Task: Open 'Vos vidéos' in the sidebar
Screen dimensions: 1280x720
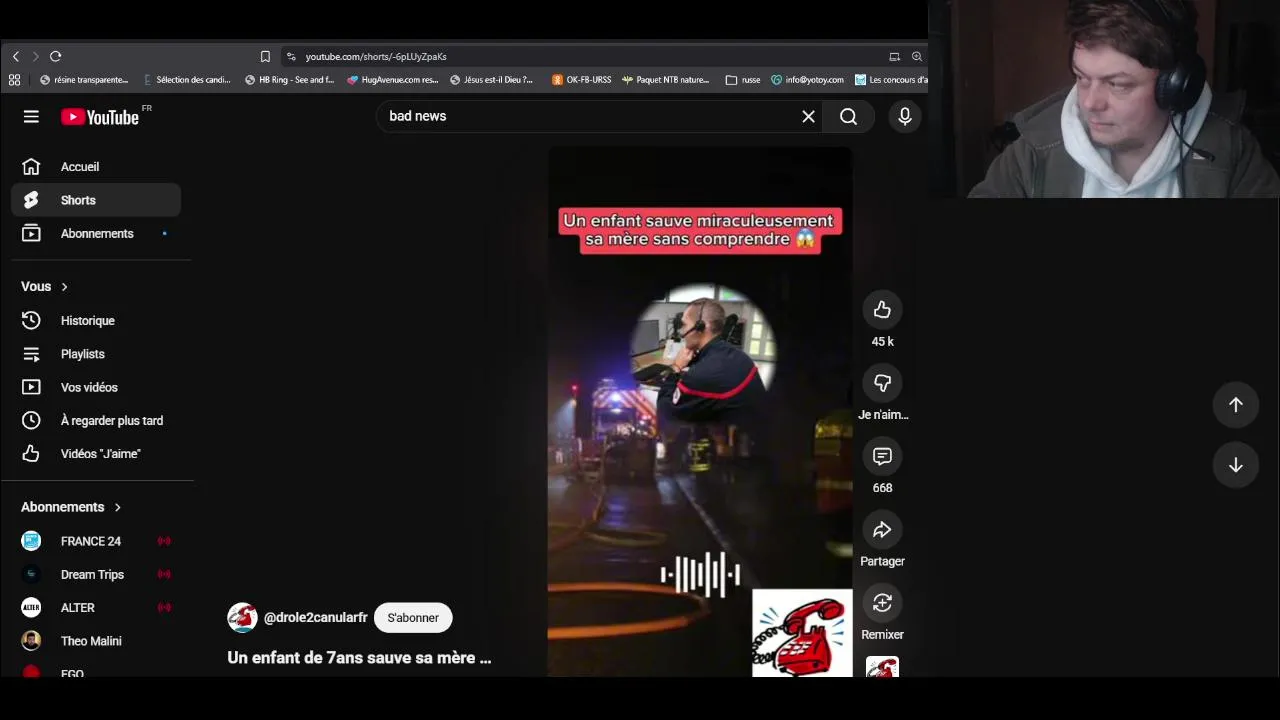Action: pos(96,387)
